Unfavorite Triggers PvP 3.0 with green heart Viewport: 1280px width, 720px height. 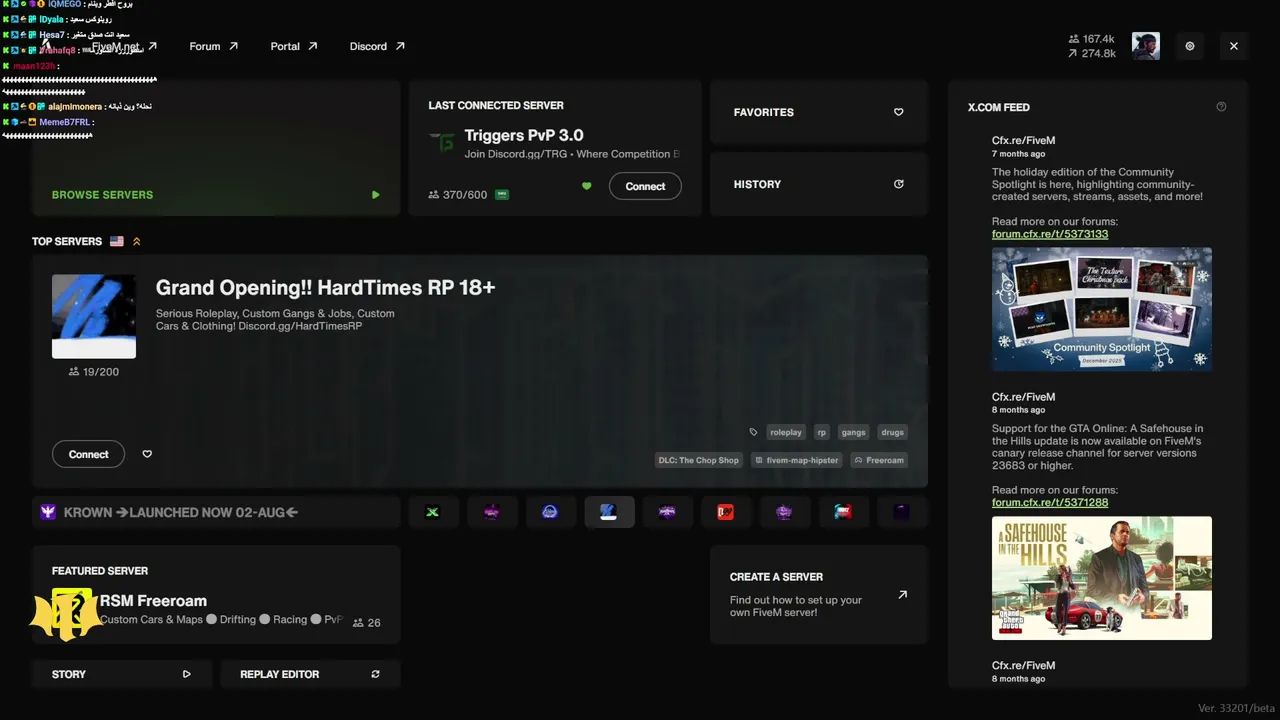(587, 186)
